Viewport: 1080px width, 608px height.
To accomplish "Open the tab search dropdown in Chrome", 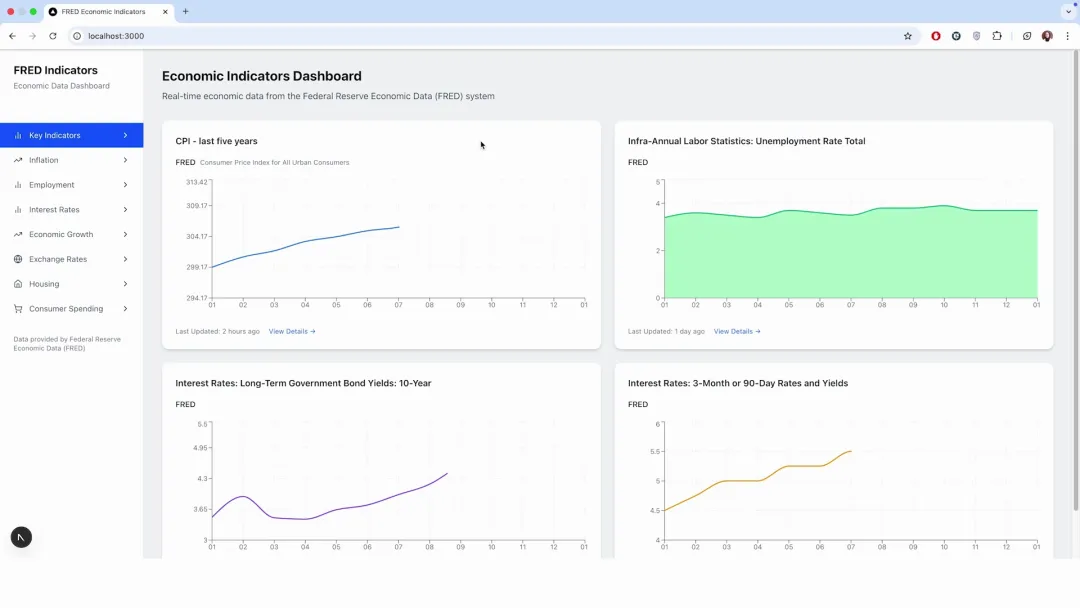I will [1068, 12].
